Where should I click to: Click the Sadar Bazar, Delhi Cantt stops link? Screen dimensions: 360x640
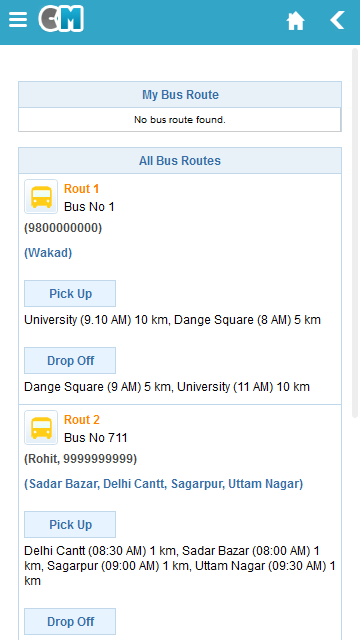pos(164,484)
